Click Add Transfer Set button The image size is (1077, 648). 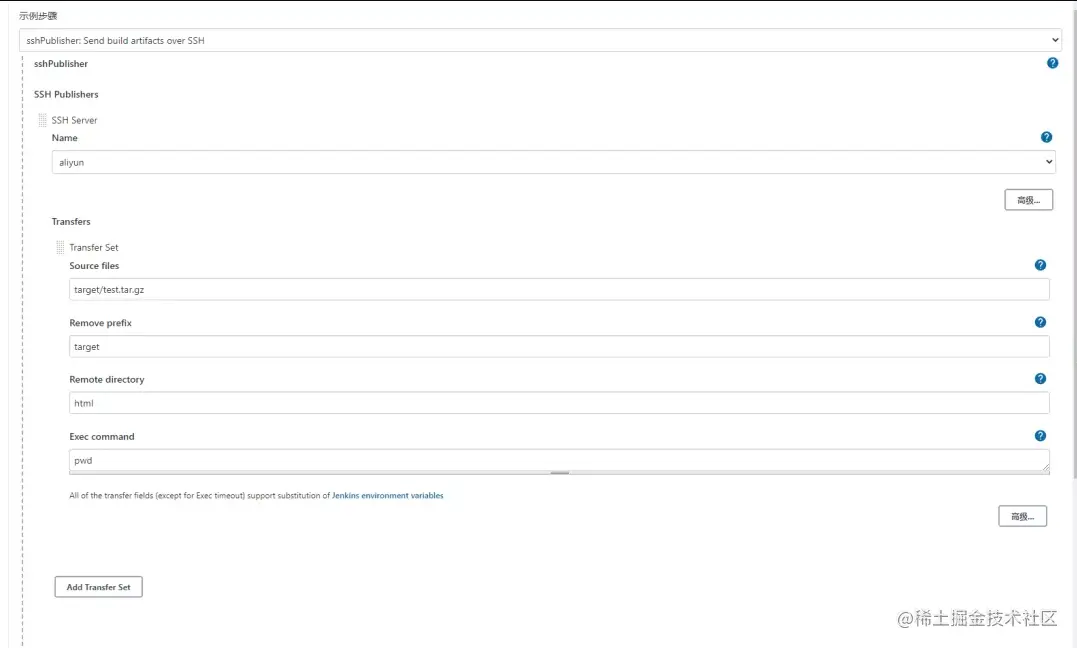pyautogui.click(x=98, y=587)
